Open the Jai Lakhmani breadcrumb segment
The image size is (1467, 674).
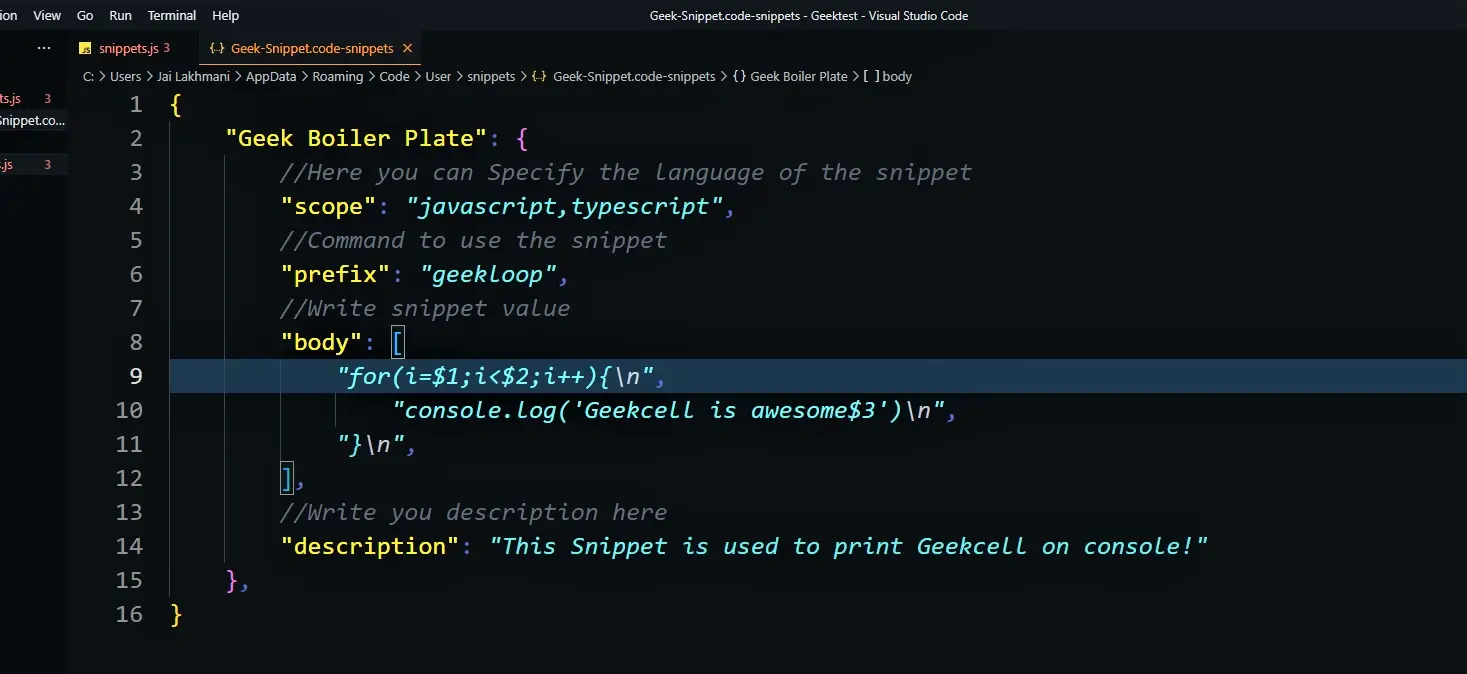tap(193, 76)
